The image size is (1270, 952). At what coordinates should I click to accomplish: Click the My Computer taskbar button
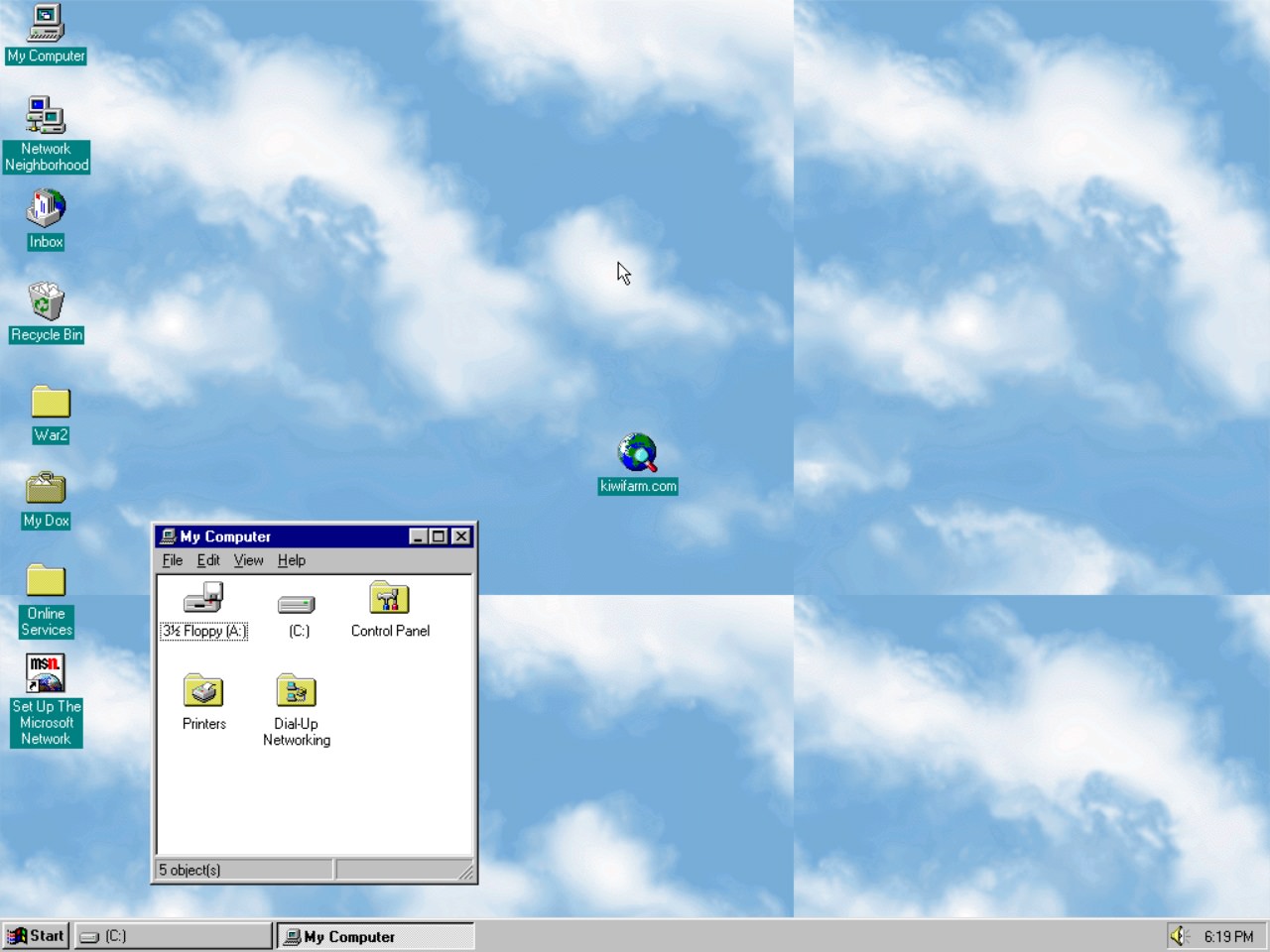(375, 936)
